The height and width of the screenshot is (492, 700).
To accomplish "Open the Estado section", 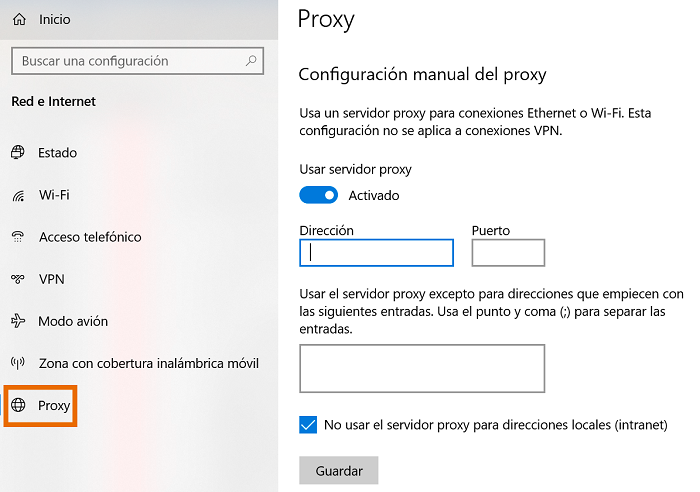I will [57, 153].
